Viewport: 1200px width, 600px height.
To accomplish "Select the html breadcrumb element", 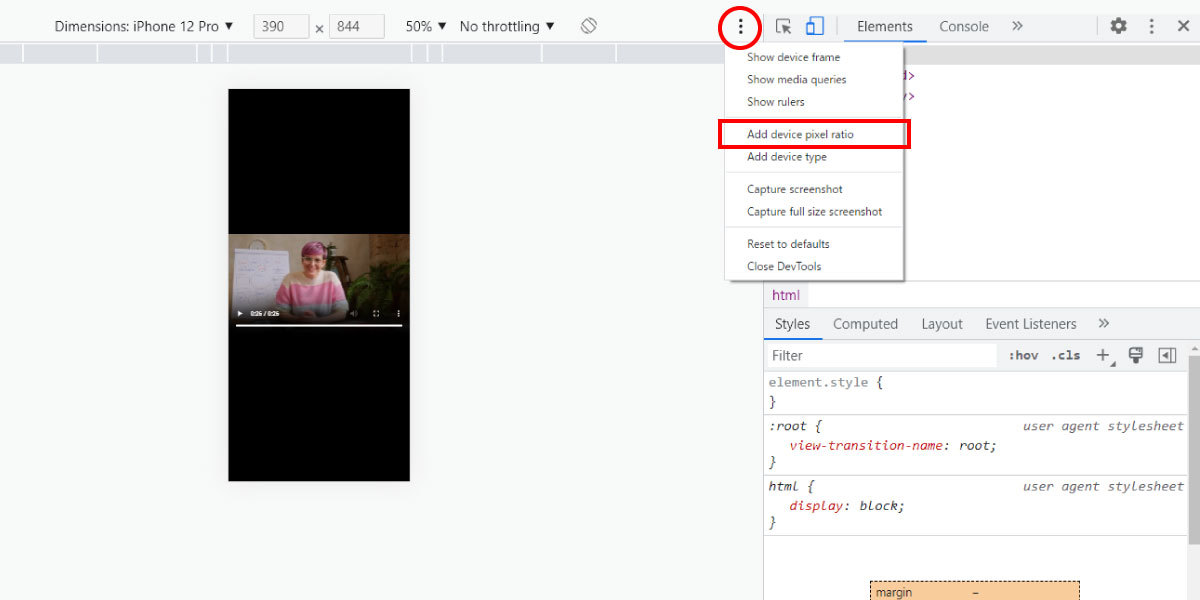I will coord(786,295).
